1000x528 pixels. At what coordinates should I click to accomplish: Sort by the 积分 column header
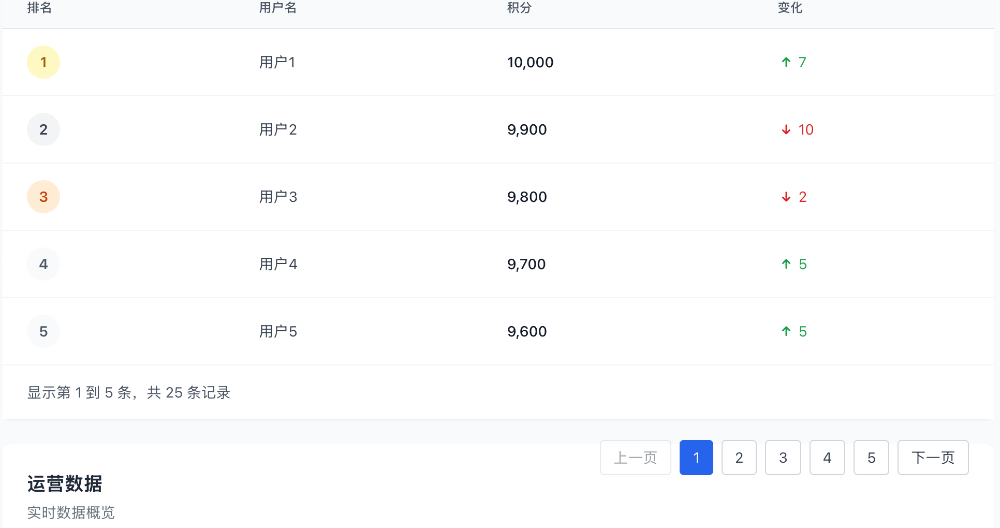(519, 8)
